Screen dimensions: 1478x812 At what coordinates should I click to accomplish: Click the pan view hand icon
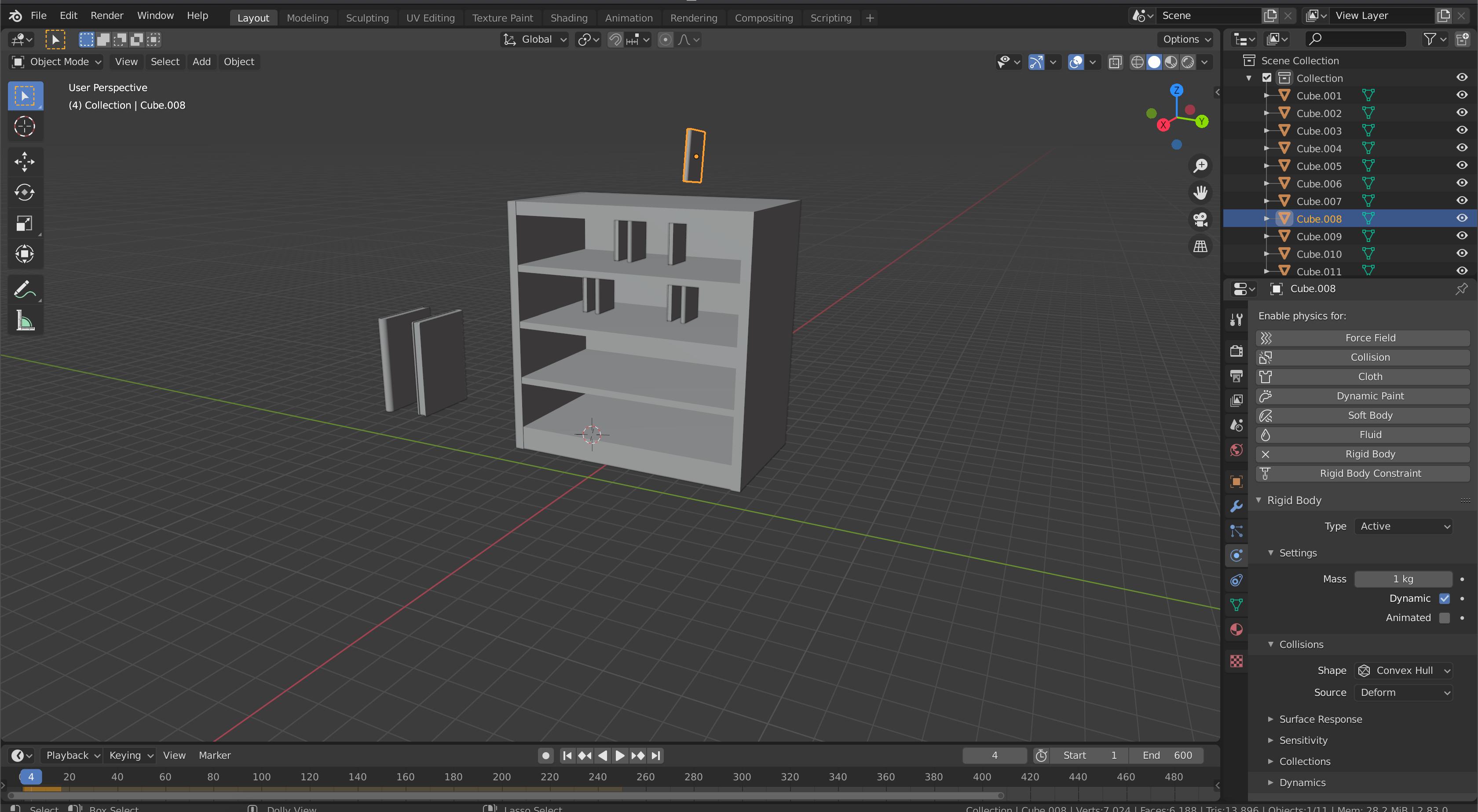pos(1200,193)
